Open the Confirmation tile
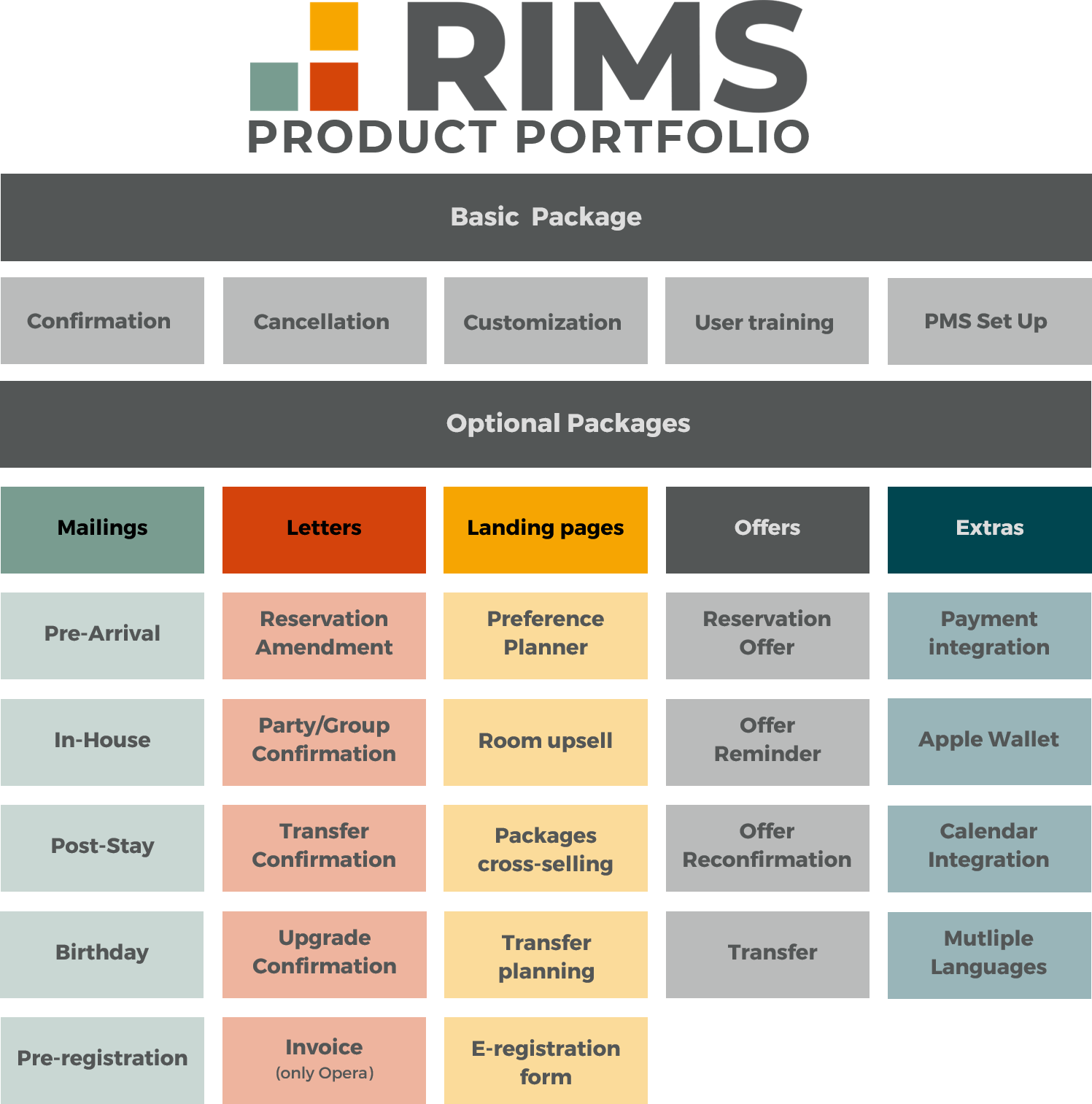The height and width of the screenshot is (1104, 1092). pos(102,321)
